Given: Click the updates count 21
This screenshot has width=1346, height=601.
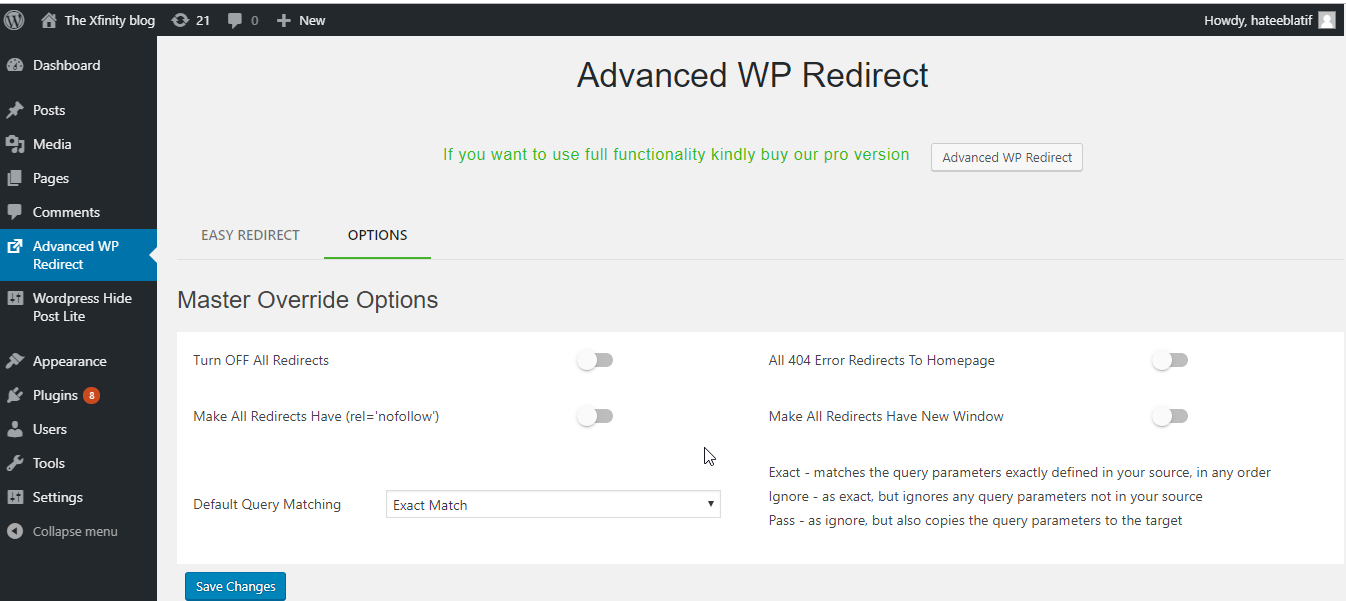Looking at the screenshot, I should pos(203,20).
